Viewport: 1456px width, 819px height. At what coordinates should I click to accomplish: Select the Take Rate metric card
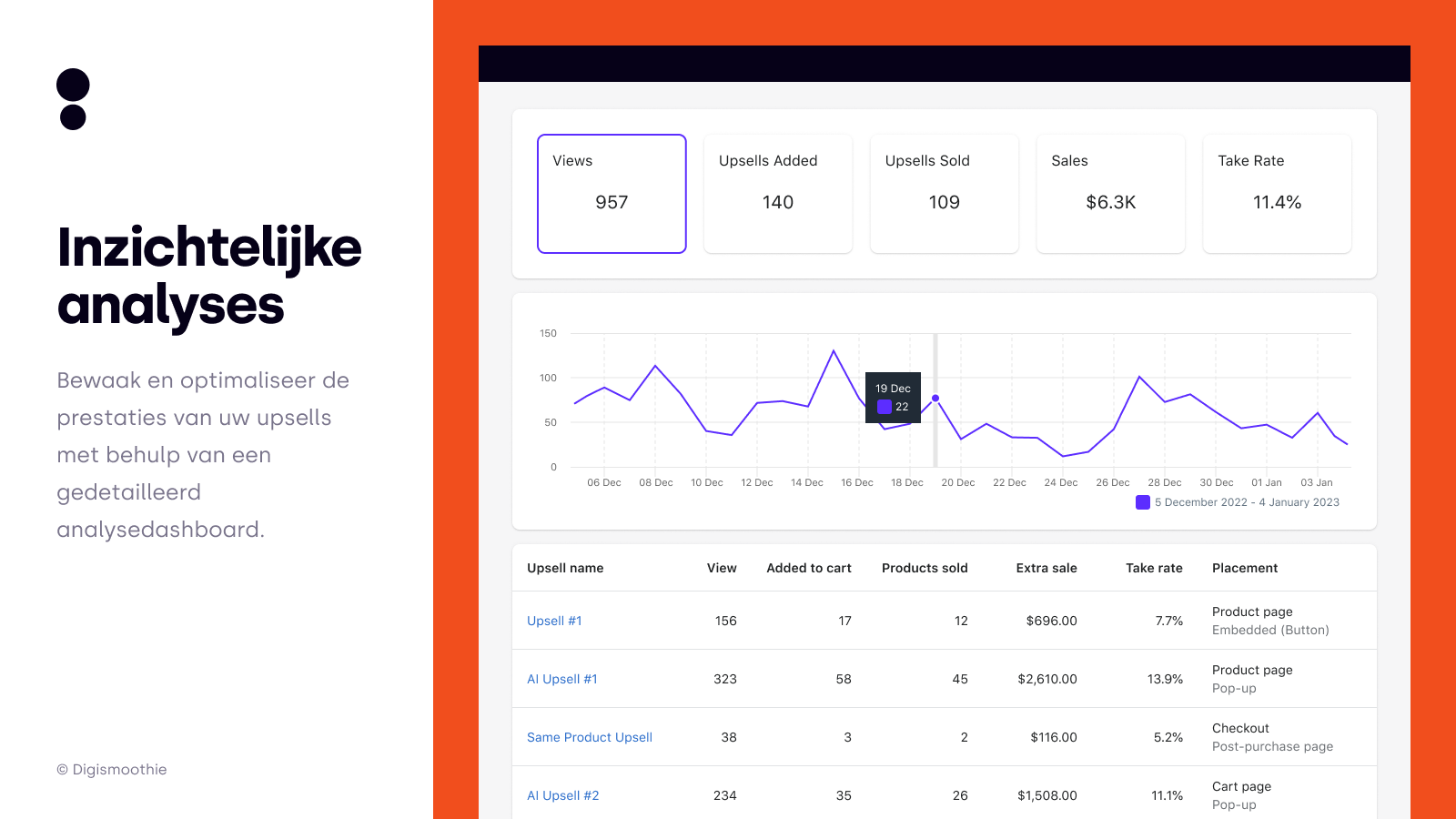tap(1278, 194)
